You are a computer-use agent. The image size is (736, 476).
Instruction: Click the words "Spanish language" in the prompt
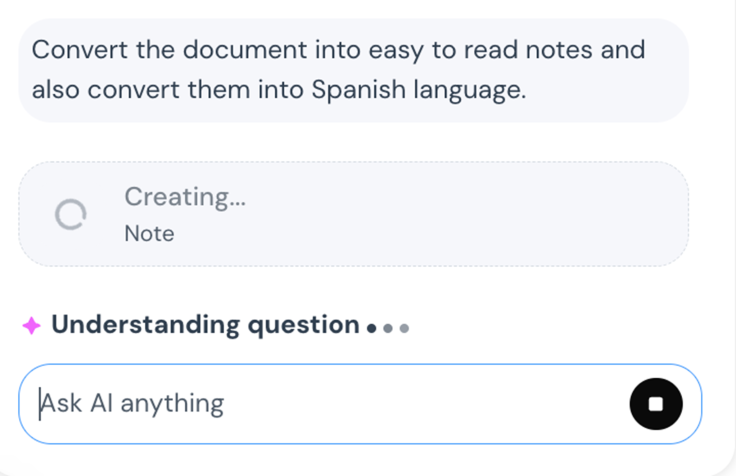pos(417,89)
